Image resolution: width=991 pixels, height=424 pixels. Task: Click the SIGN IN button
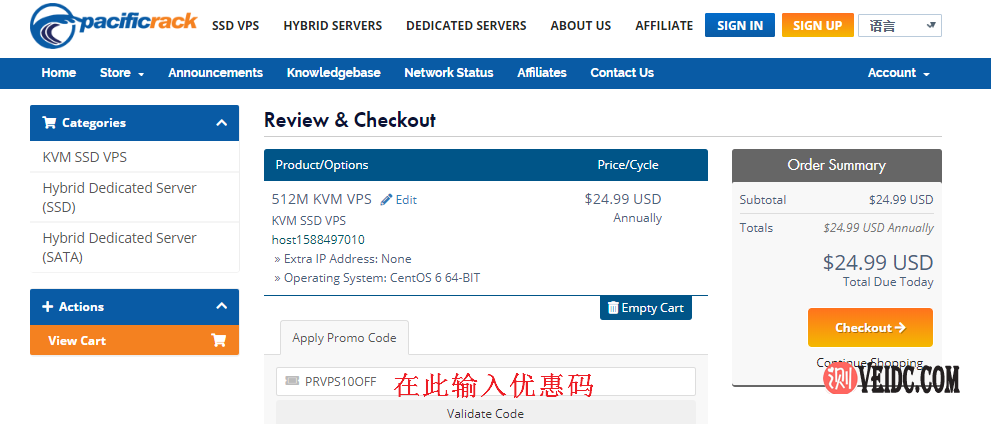[739, 26]
